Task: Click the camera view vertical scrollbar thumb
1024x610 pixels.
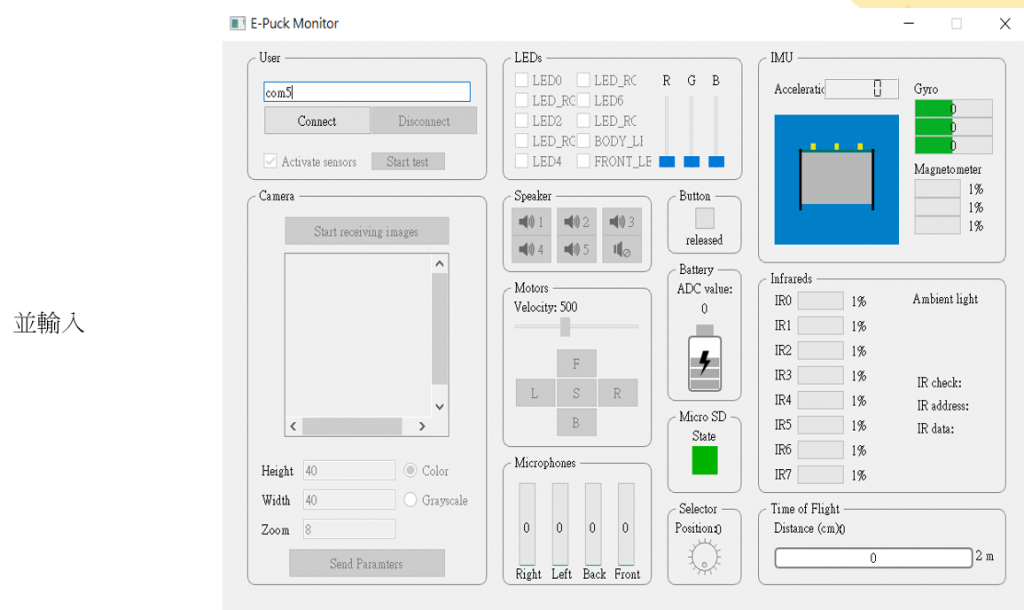Action: 440,329
